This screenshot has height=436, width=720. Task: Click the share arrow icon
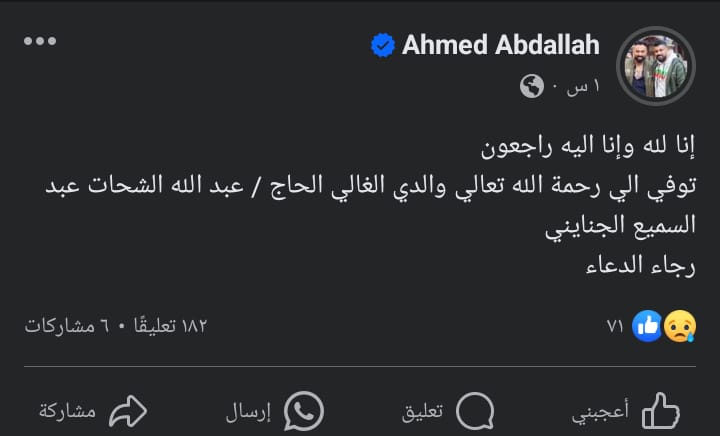point(127,410)
